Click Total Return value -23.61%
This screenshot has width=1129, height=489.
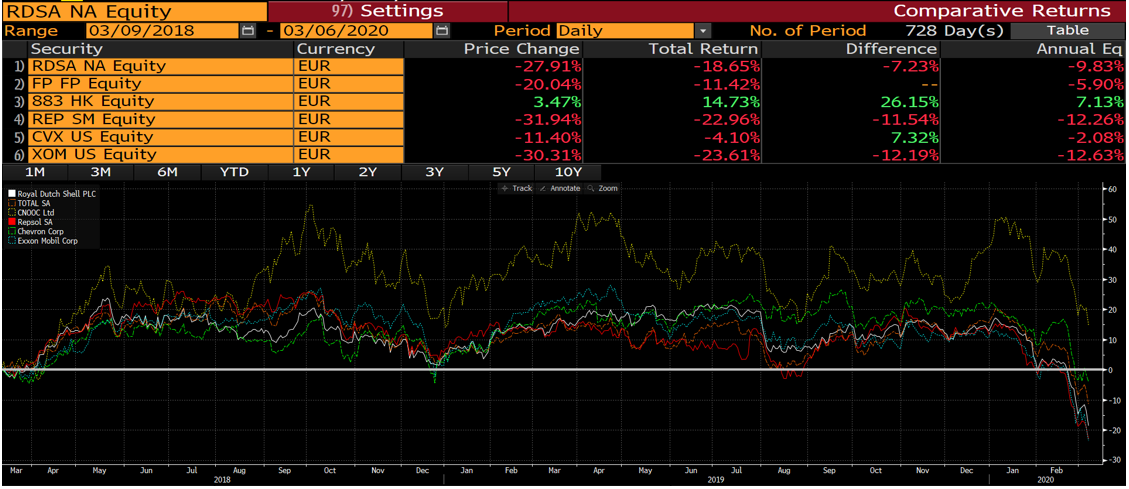pos(726,154)
